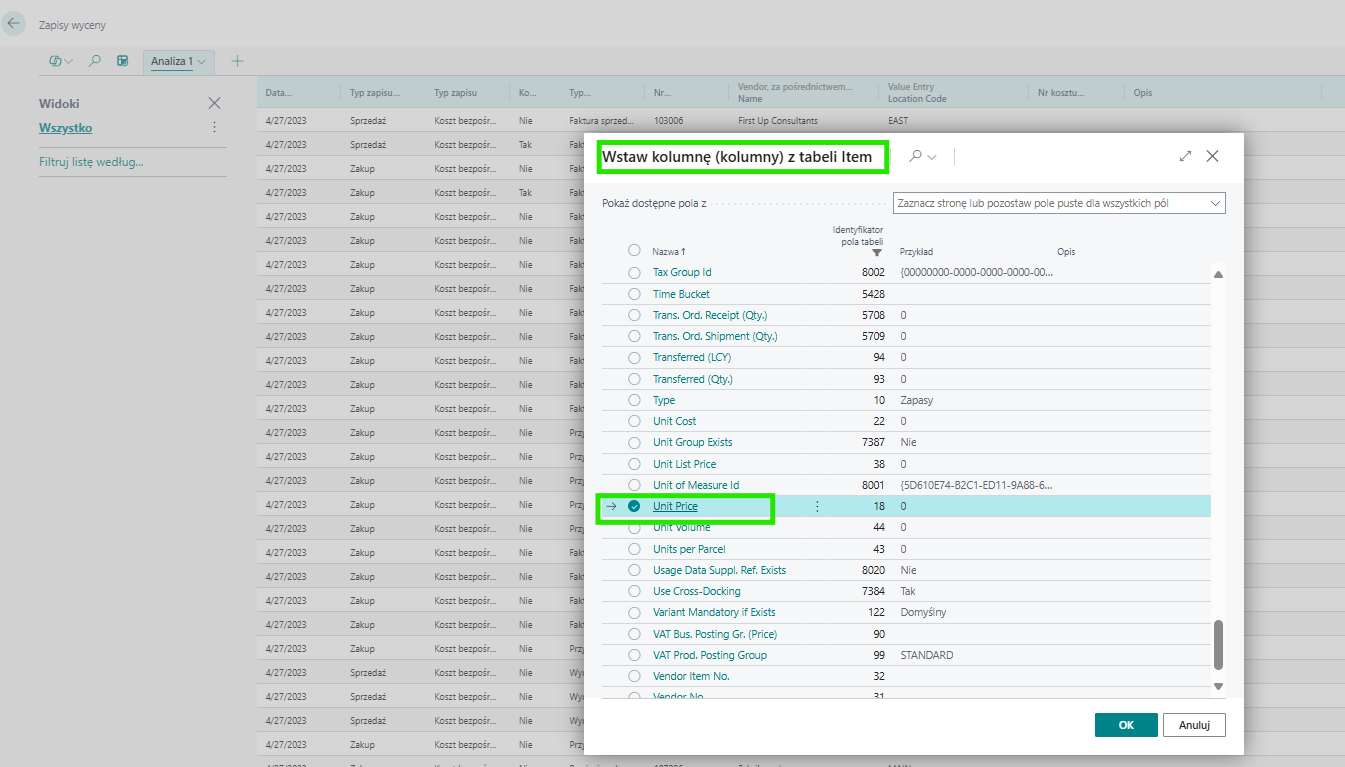Image resolution: width=1345 pixels, height=767 pixels.
Task: Click the Nr kosztu column header
Action: (x=1061, y=93)
